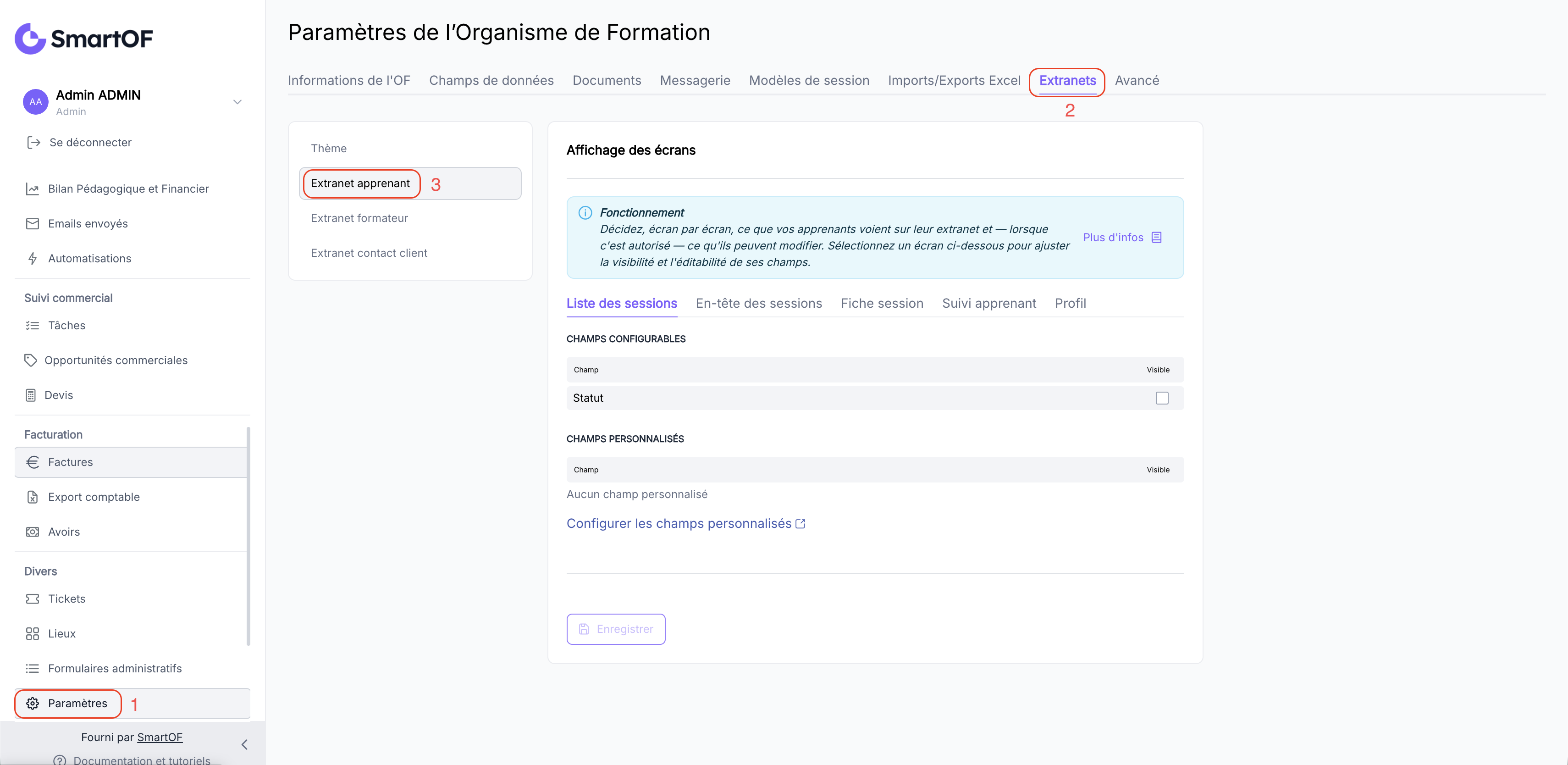Click the SmartOF link in footer
This screenshot has height=765, width=1568.
[160, 737]
